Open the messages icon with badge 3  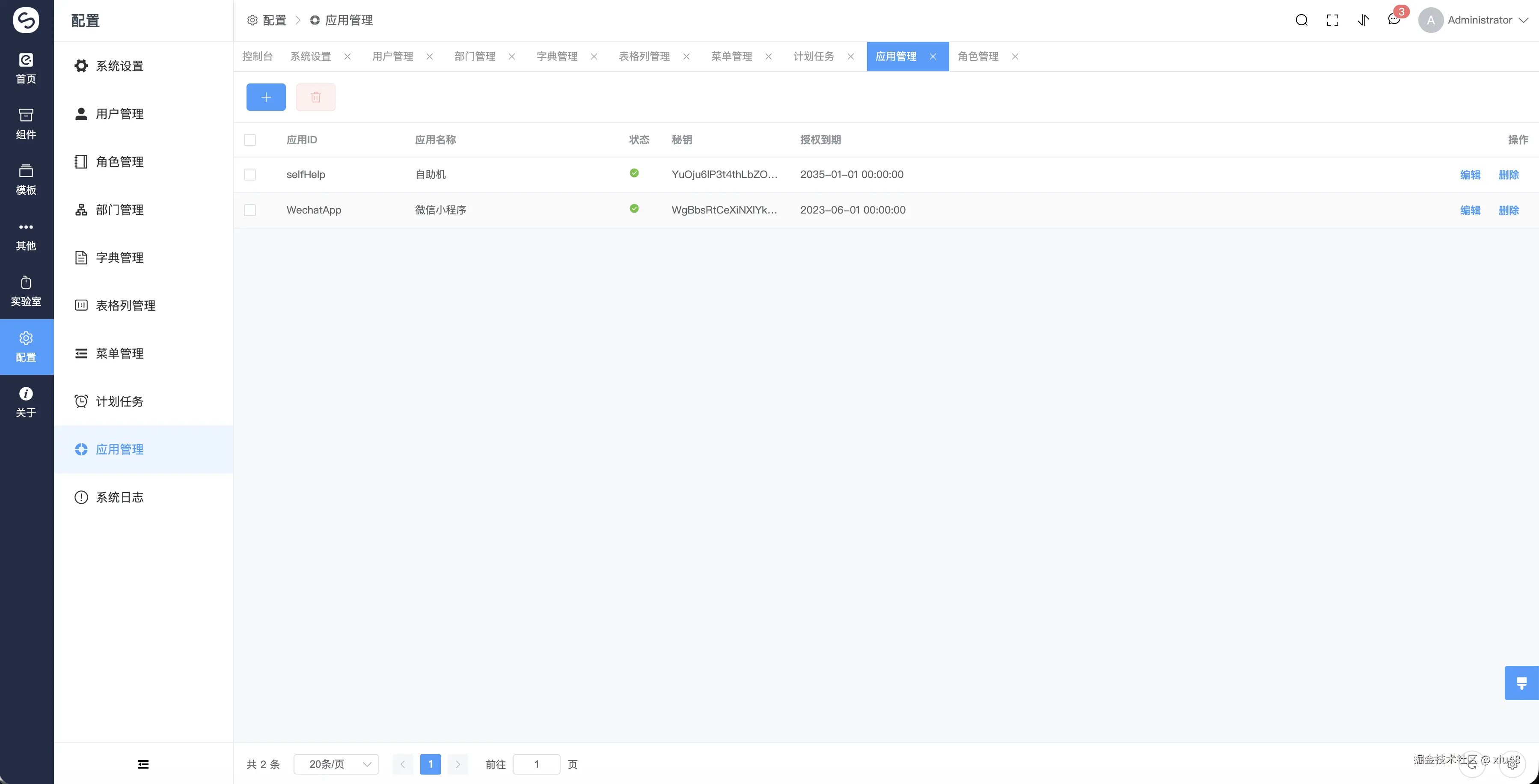[x=1394, y=20]
